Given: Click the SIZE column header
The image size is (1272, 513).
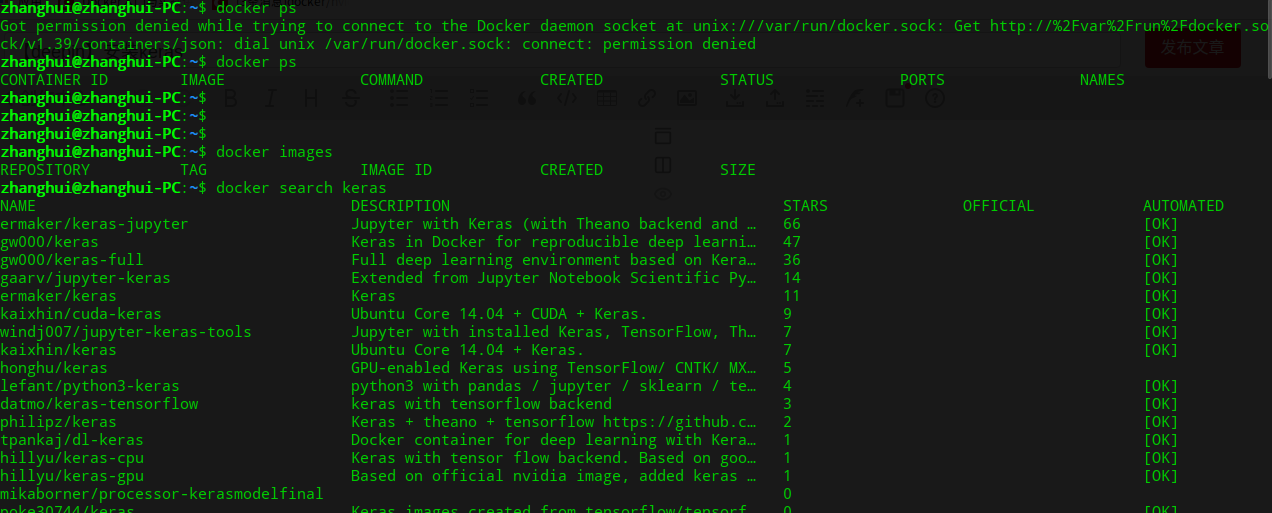Looking at the screenshot, I should (x=738, y=170).
